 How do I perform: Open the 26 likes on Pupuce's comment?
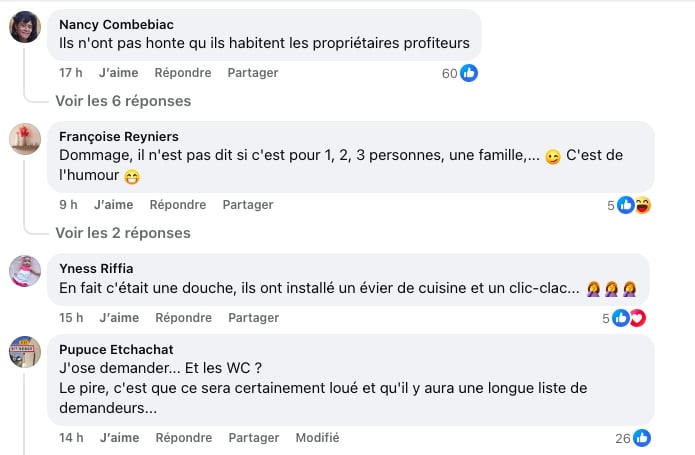coord(634,438)
